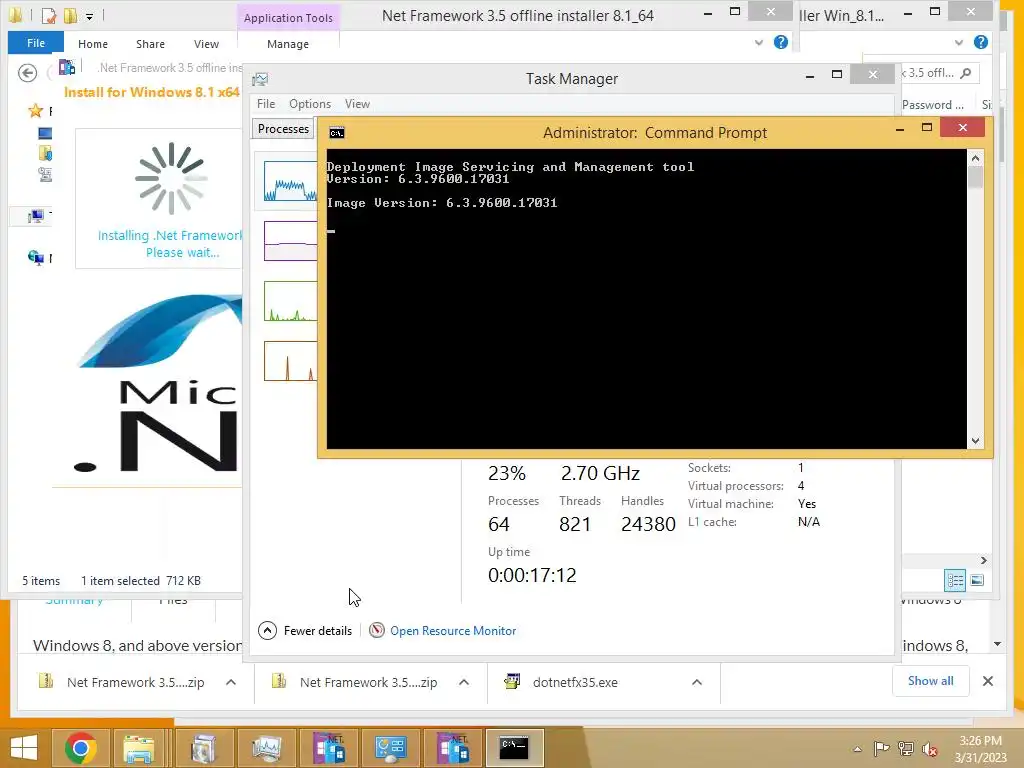Show hidden system tray icons

[x=857, y=749]
